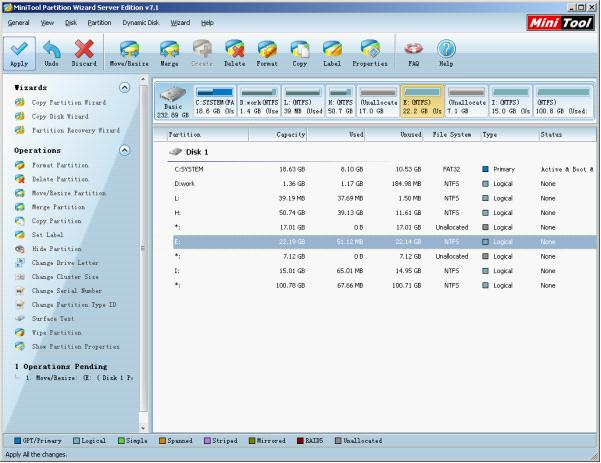The width and height of the screenshot is (601, 463).
Task: Select the C:SYSTEM partition row
Action: [x=384, y=169]
